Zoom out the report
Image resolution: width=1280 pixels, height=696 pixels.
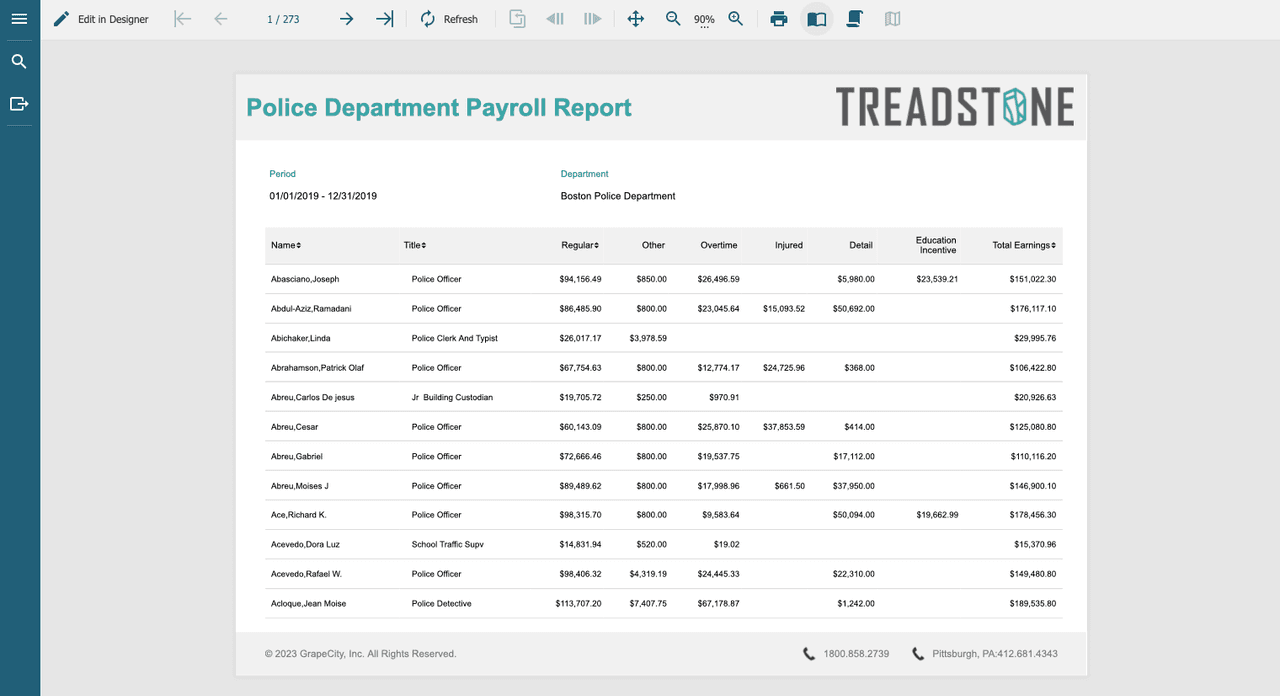(x=674, y=19)
